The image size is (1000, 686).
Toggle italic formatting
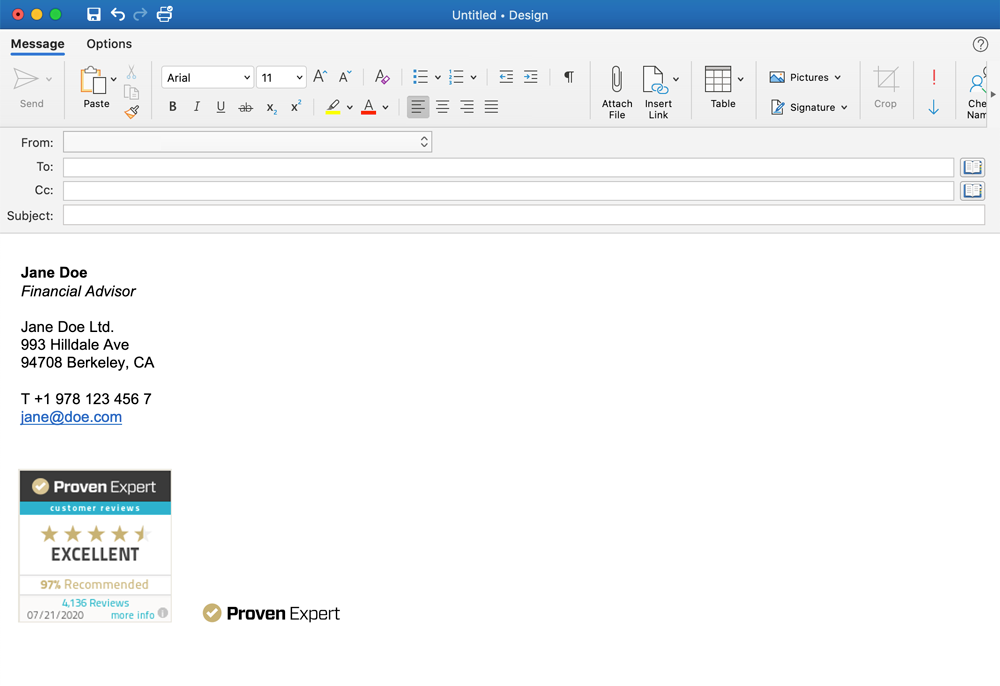tap(196, 106)
